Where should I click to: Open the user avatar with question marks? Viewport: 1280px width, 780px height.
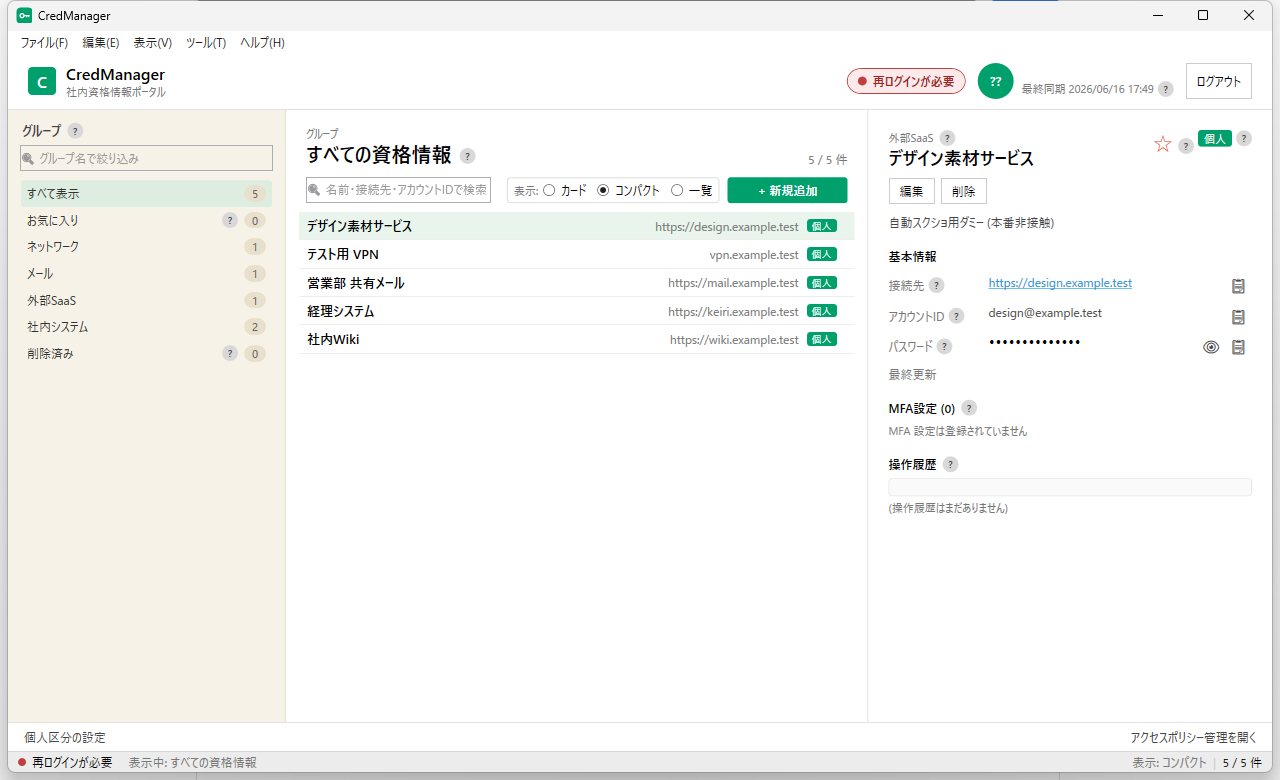click(x=995, y=81)
